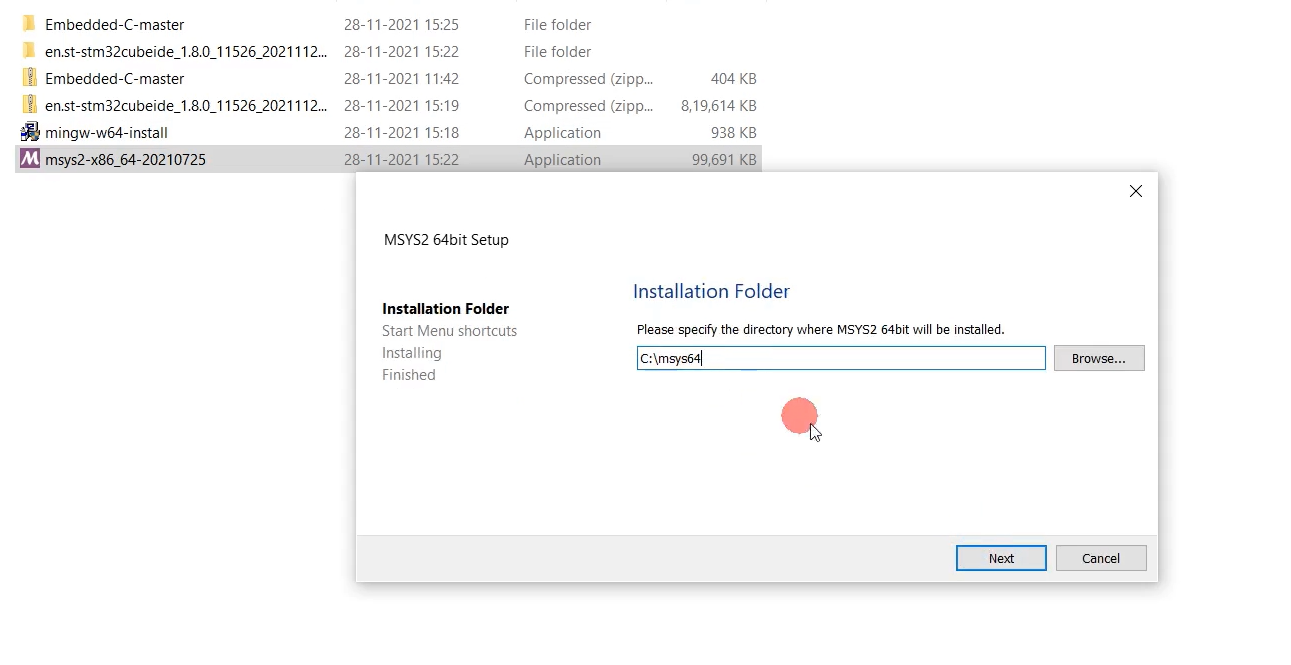
Task: Cancel the MSYS2 setup
Action: (1100, 558)
